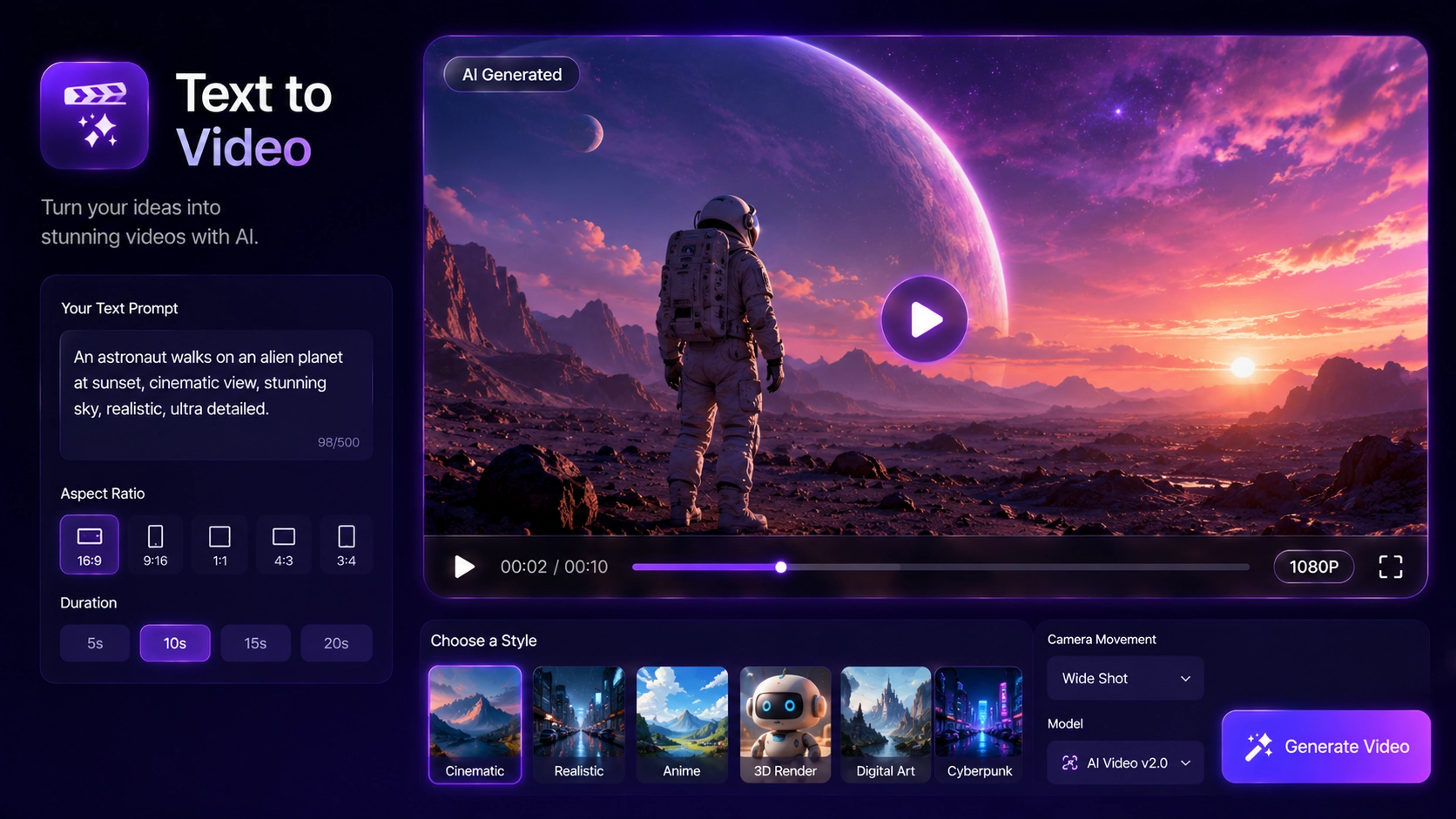This screenshot has width=1456, height=819.
Task: Click the Generate Video button
Action: 1326,747
